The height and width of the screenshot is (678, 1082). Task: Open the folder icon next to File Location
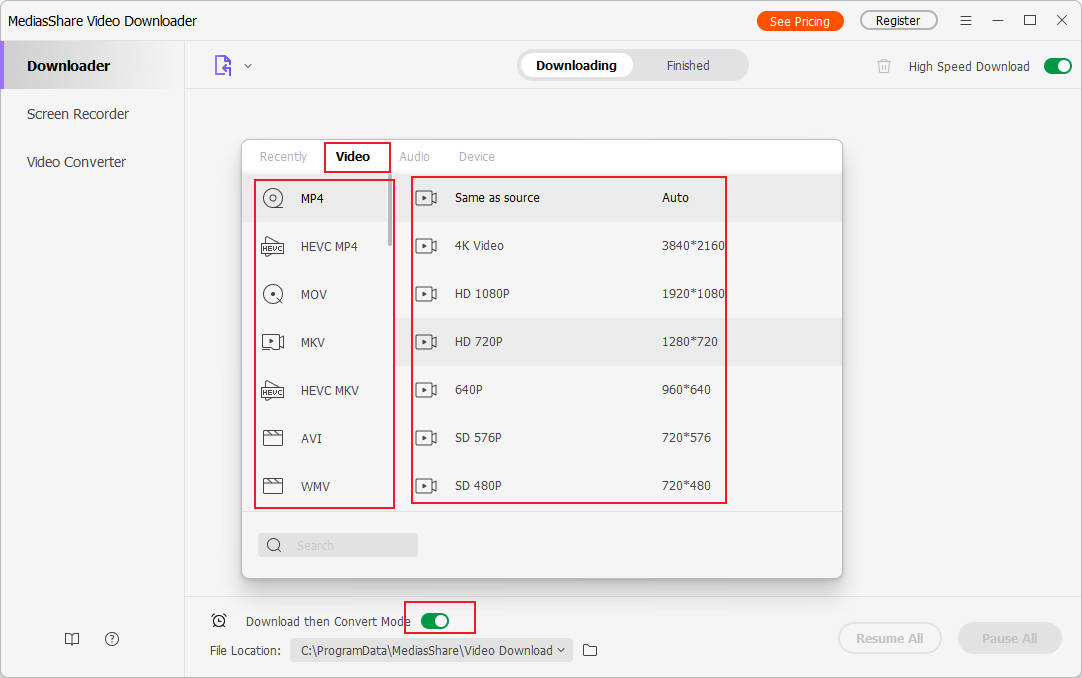point(589,650)
